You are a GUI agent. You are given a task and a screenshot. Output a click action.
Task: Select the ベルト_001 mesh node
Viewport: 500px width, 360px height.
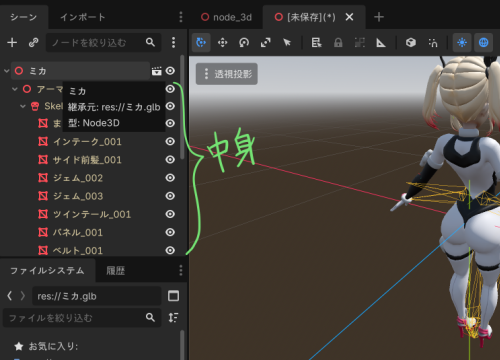click(x=78, y=250)
